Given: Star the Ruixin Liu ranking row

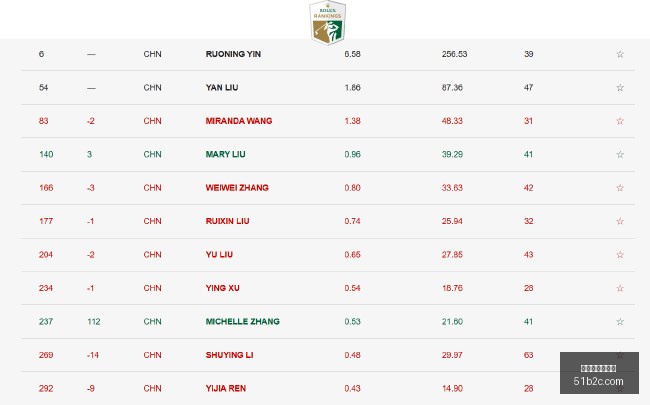Looking at the screenshot, I should (620, 221).
